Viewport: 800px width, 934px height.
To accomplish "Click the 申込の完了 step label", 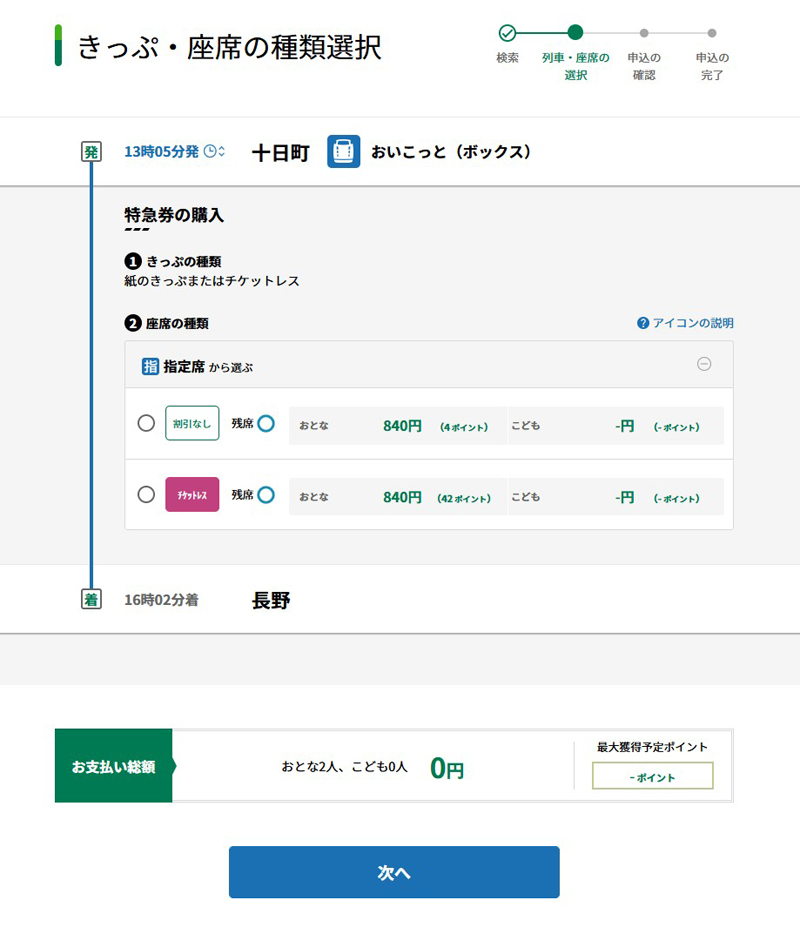I will (x=712, y=66).
